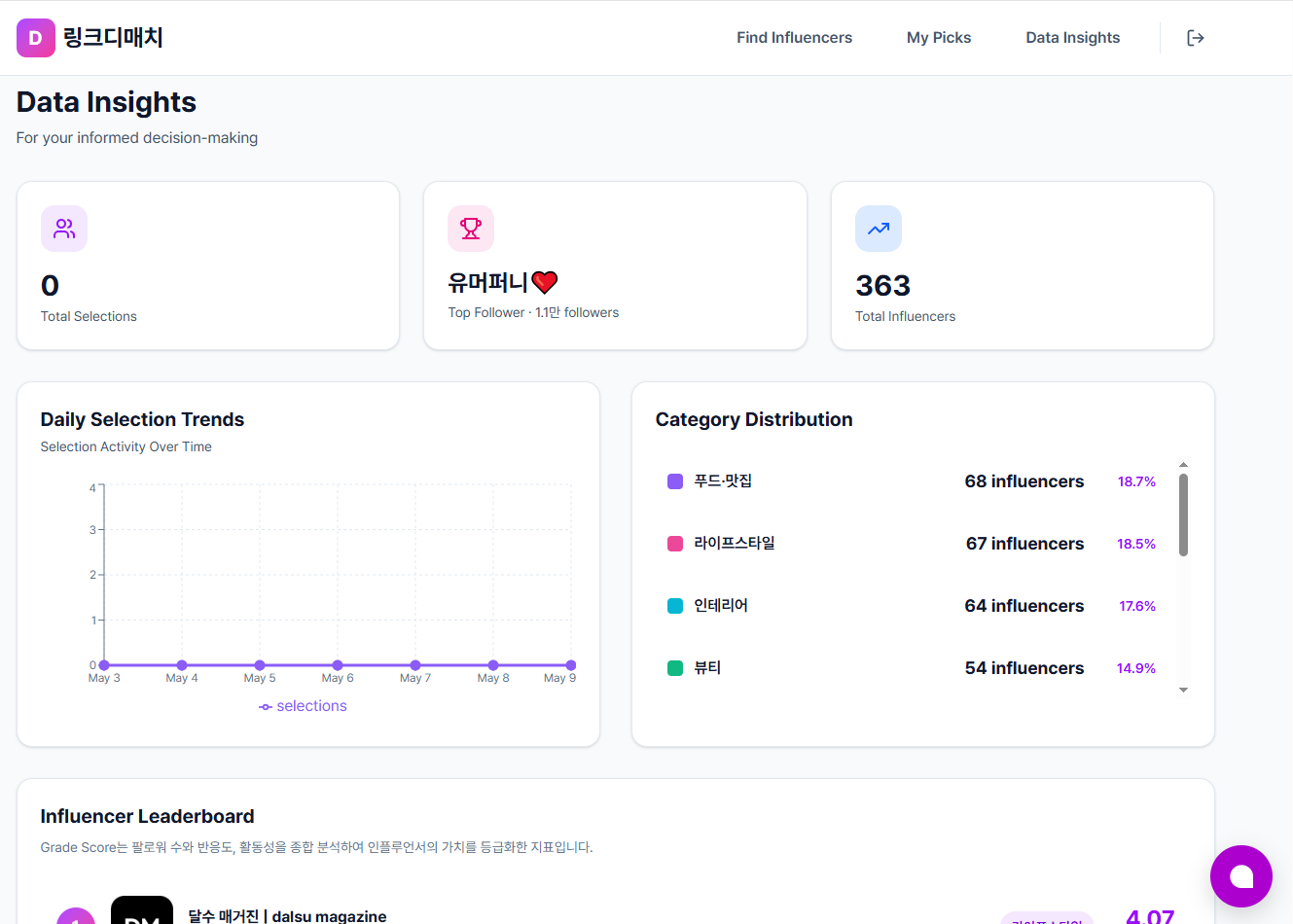Click the 링크디매치 brand name

113,38
